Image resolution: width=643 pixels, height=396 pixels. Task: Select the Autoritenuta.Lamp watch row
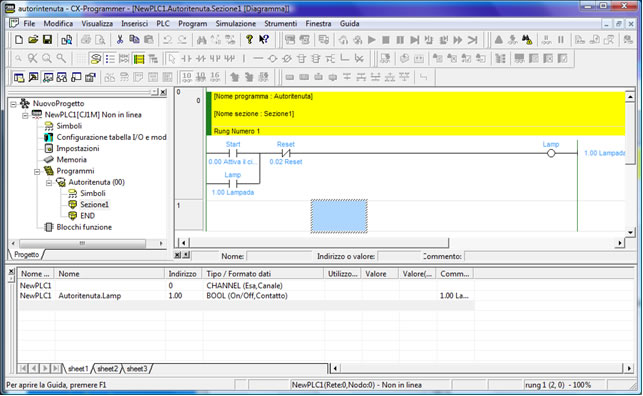[x=246, y=296]
